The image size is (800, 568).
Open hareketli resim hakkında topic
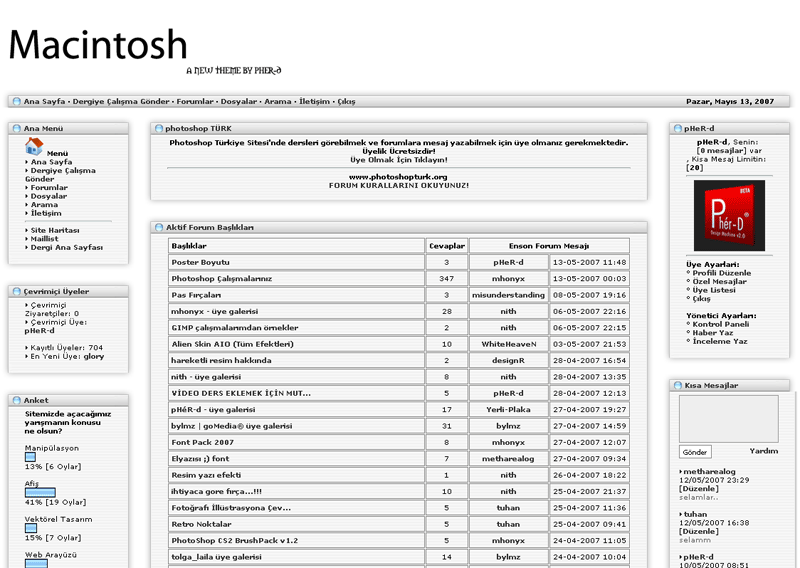(221, 360)
